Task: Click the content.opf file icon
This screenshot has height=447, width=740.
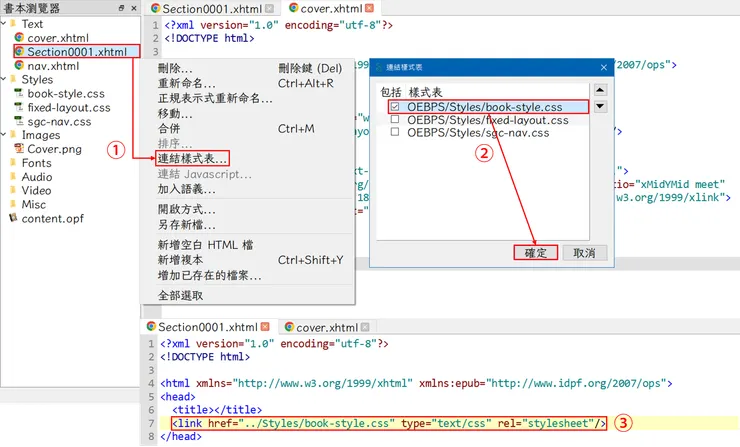Action: (13, 218)
